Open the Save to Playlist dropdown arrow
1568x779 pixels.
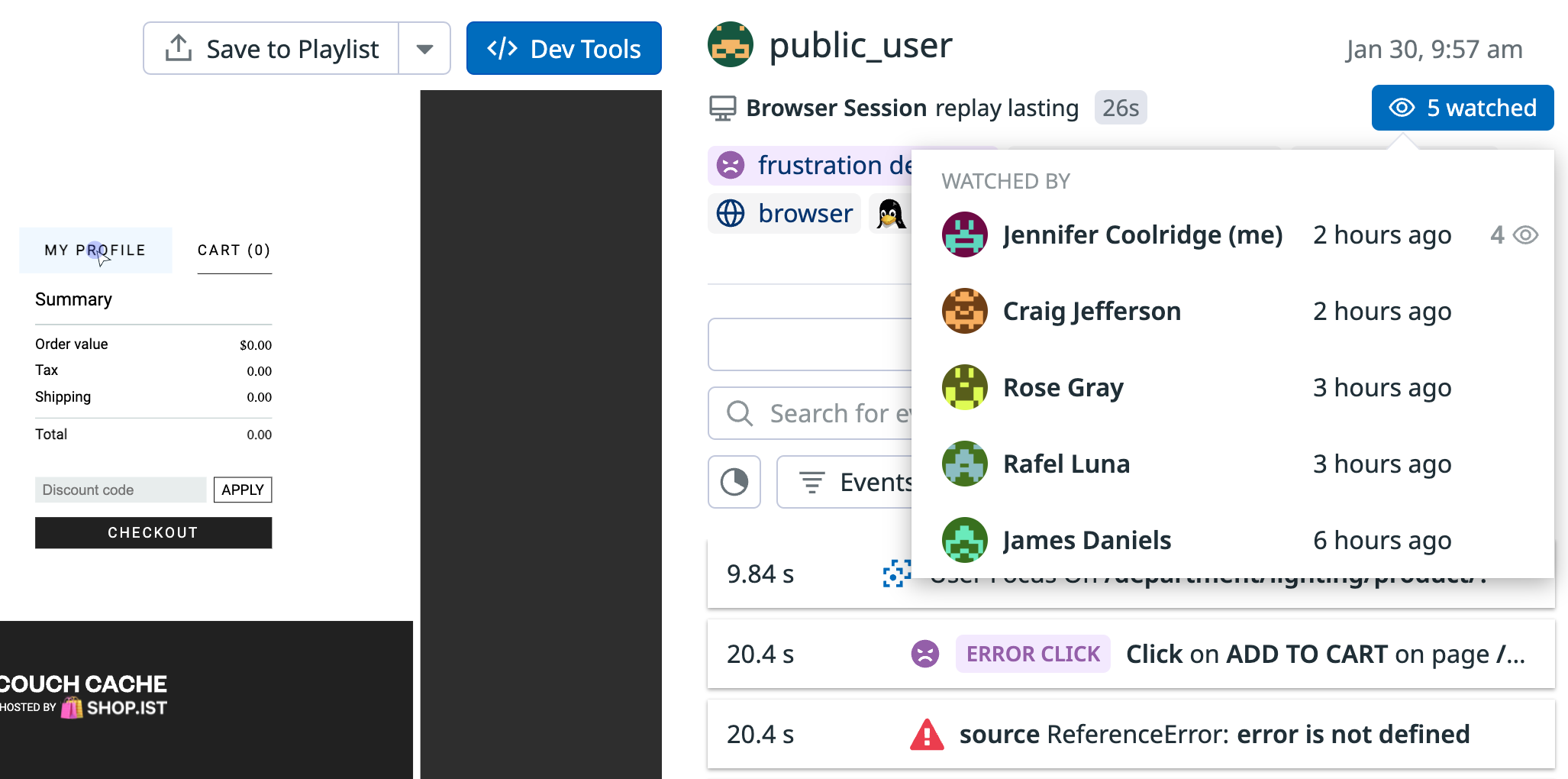pyautogui.click(x=424, y=49)
